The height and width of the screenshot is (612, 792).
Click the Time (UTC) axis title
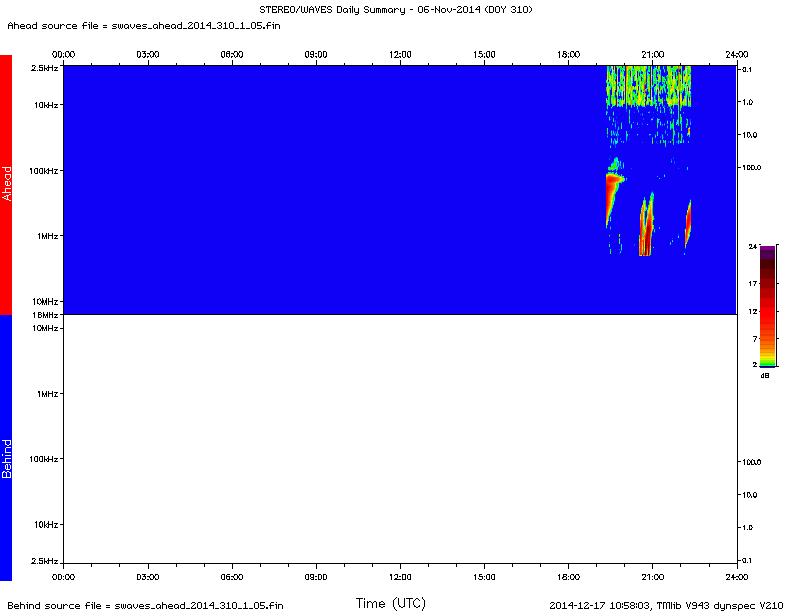pyautogui.click(x=390, y=603)
